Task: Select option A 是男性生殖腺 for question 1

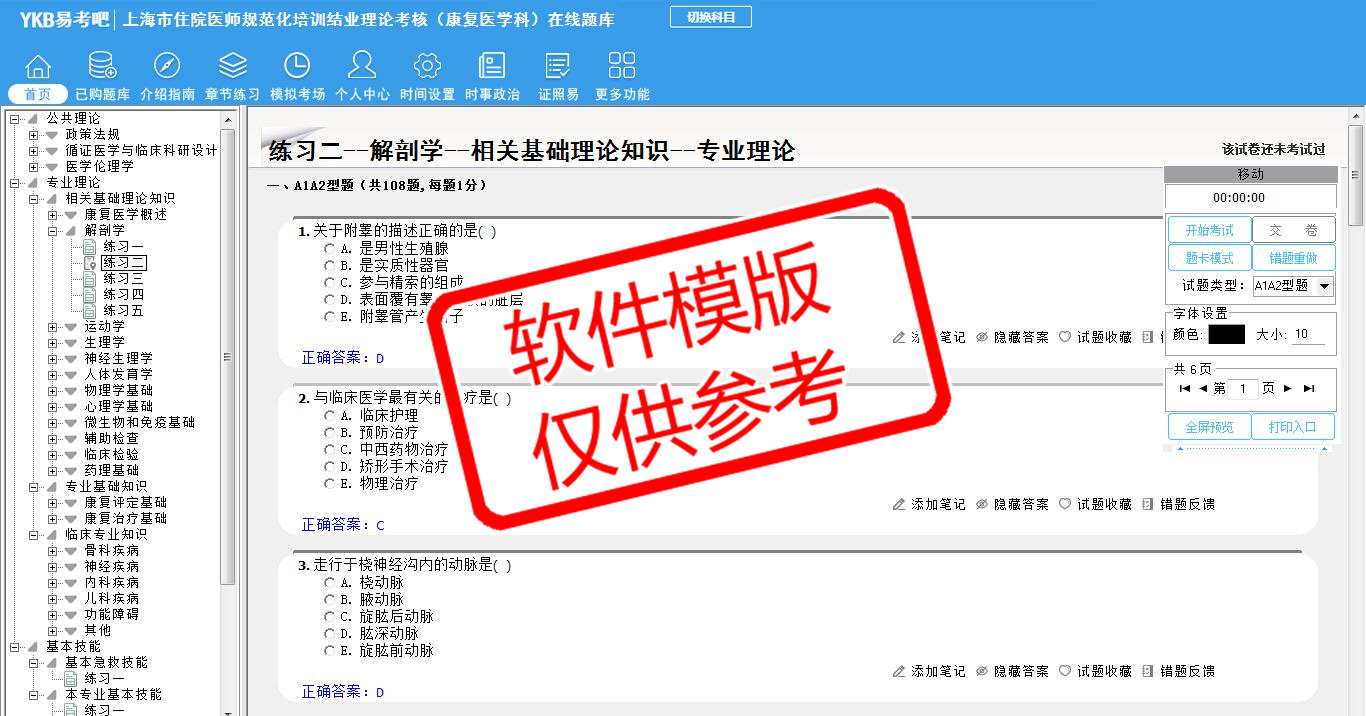Action: click(x=330, y=248)
